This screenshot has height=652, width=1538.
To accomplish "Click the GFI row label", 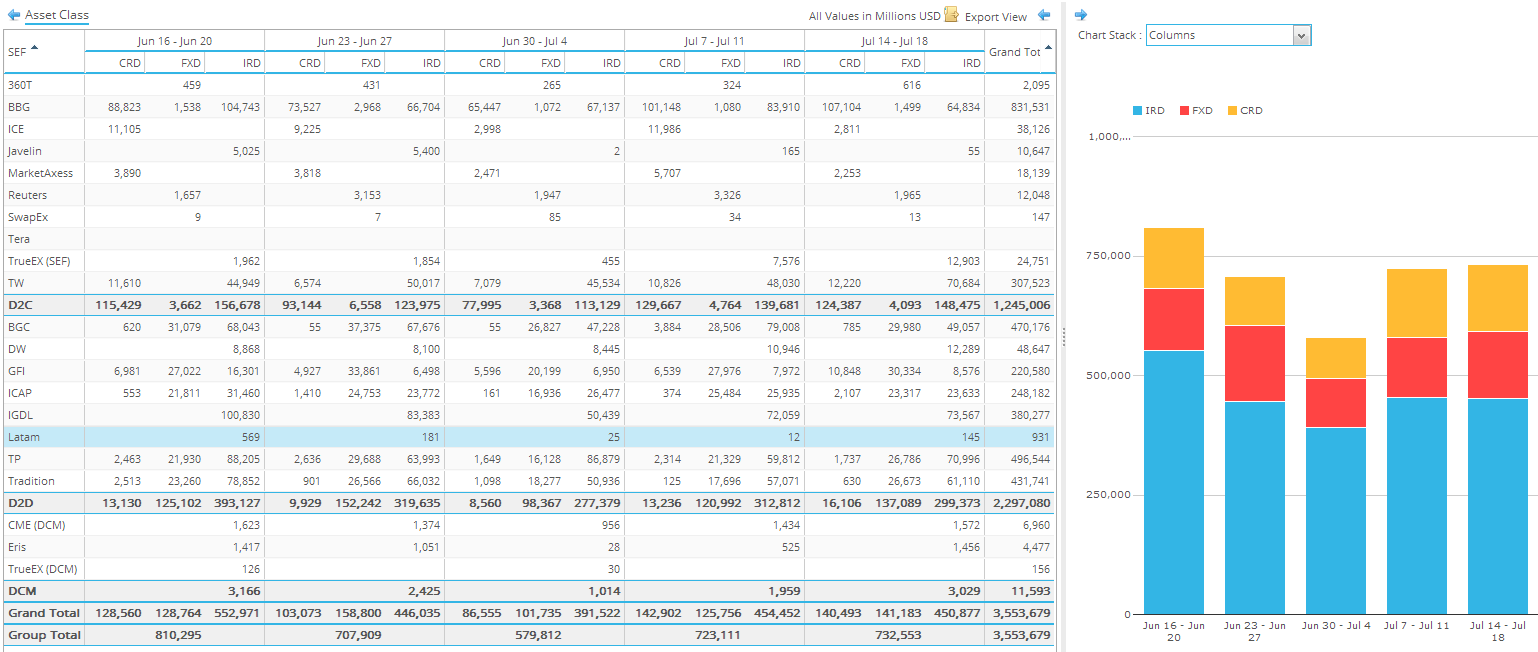I will tap(17, 371).
